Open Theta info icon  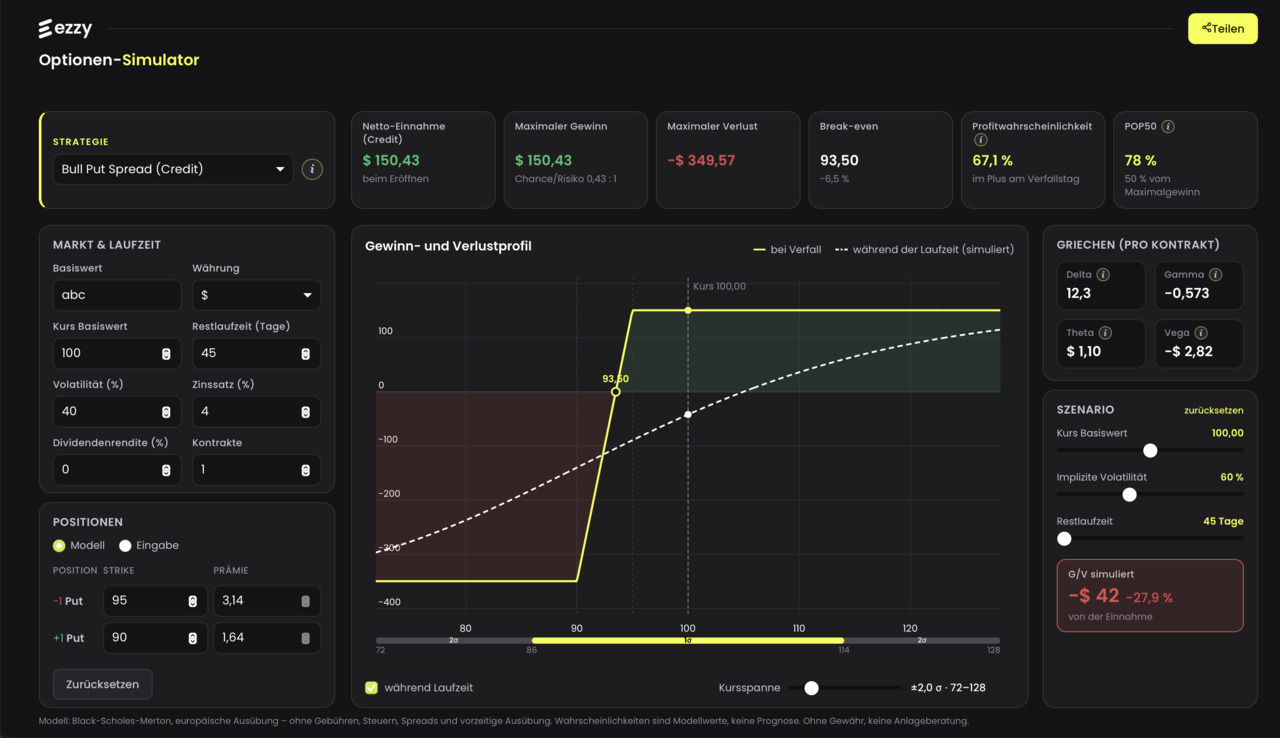[x=1105, y=333]
